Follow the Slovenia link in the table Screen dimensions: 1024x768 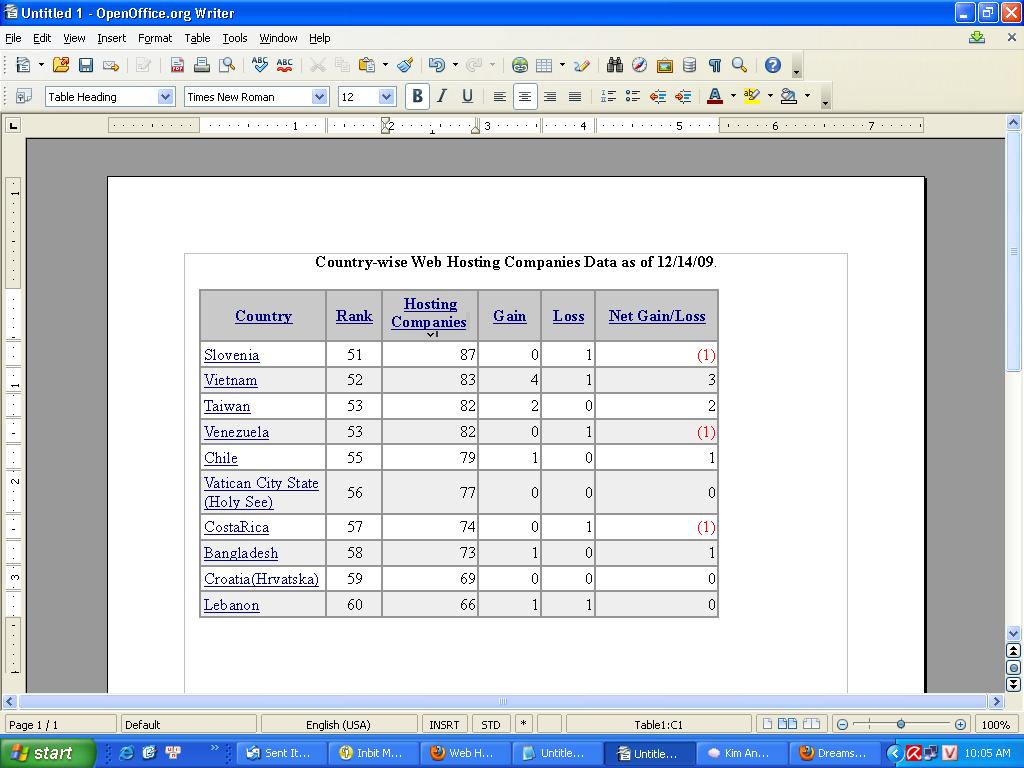(232, 355)
